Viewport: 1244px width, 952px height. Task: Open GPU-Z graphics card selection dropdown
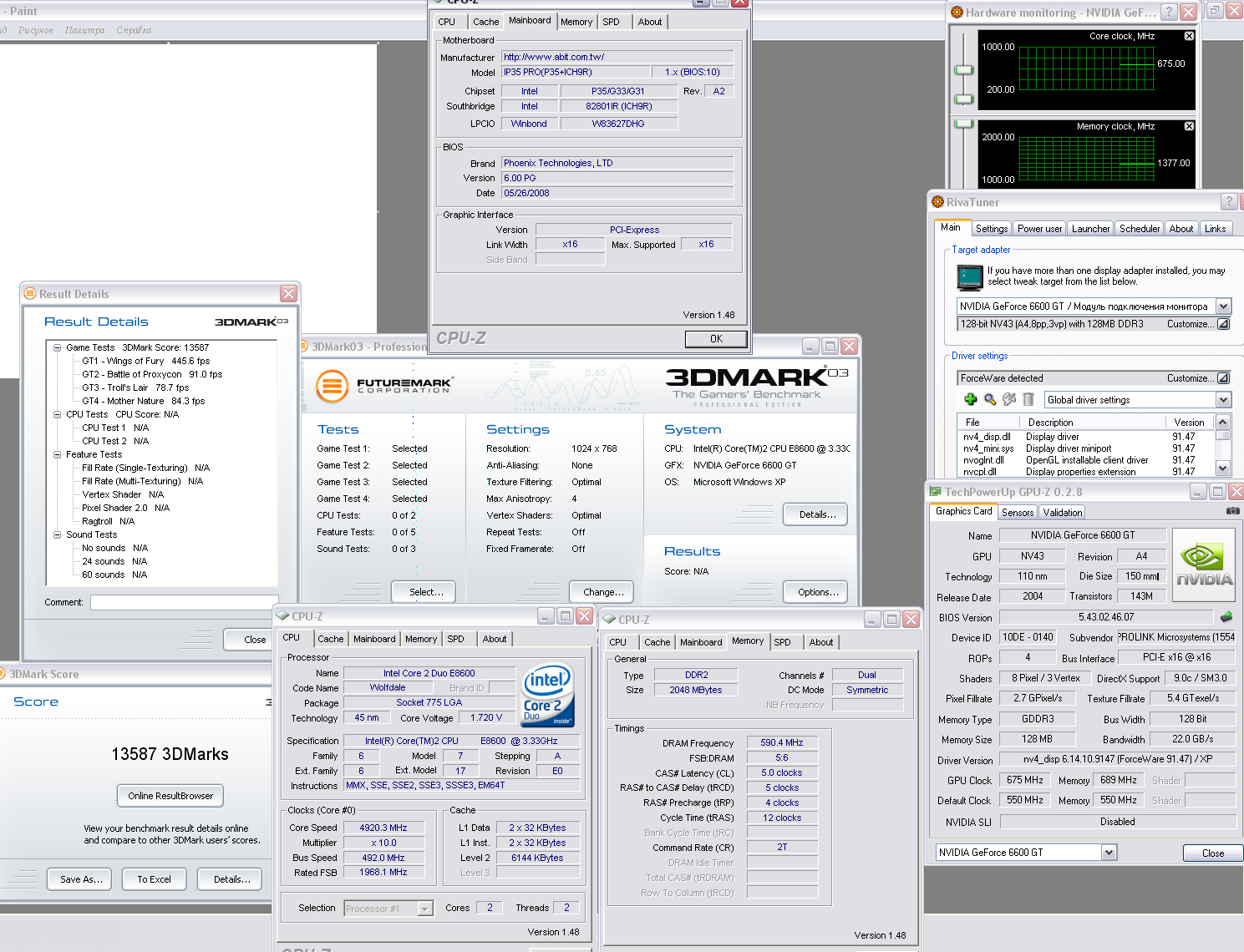pyautogui.click(x=1109, y=853)
